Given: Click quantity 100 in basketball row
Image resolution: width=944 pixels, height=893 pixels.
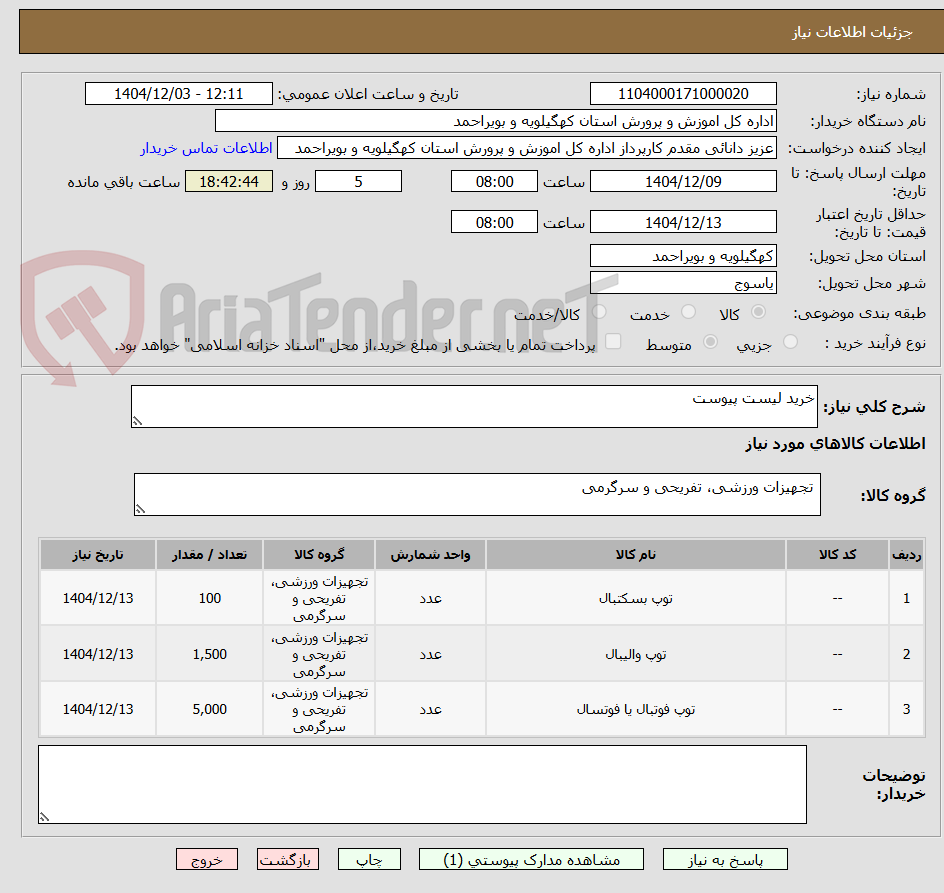Looking at the screenshot, I should pyautogui.click(x=210, y=599).
